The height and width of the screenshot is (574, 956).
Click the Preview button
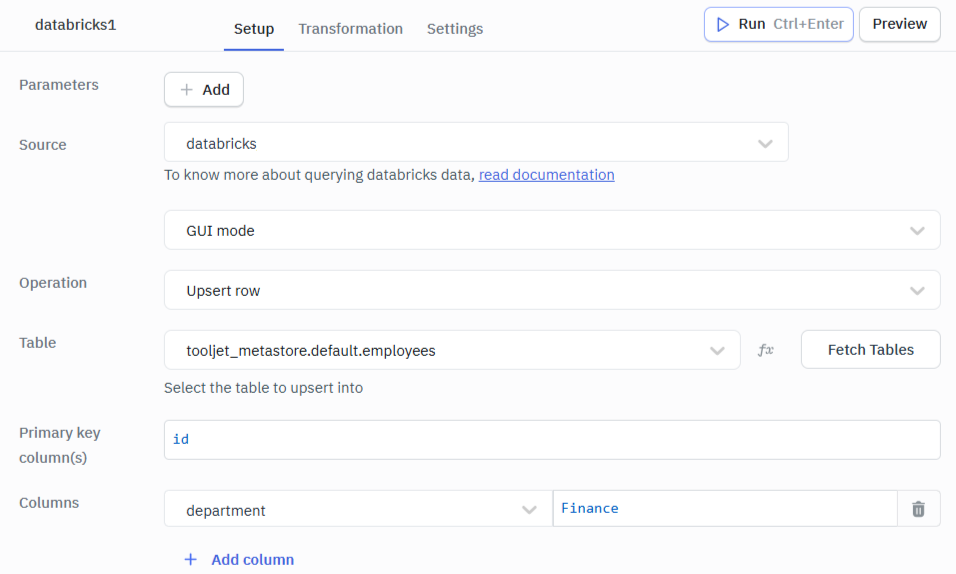pyautogui.click(x=899, y=24)
